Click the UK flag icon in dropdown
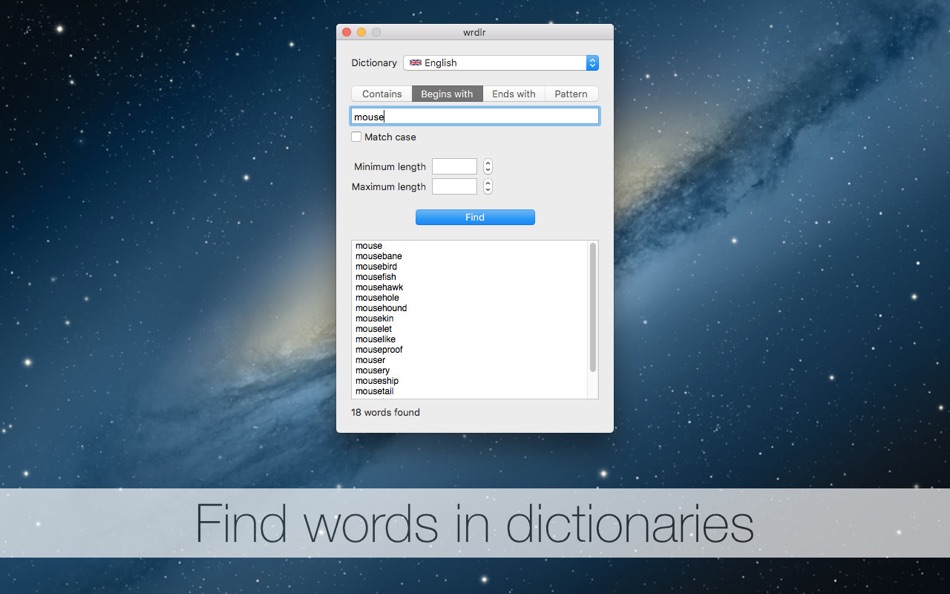 (415, 62)
